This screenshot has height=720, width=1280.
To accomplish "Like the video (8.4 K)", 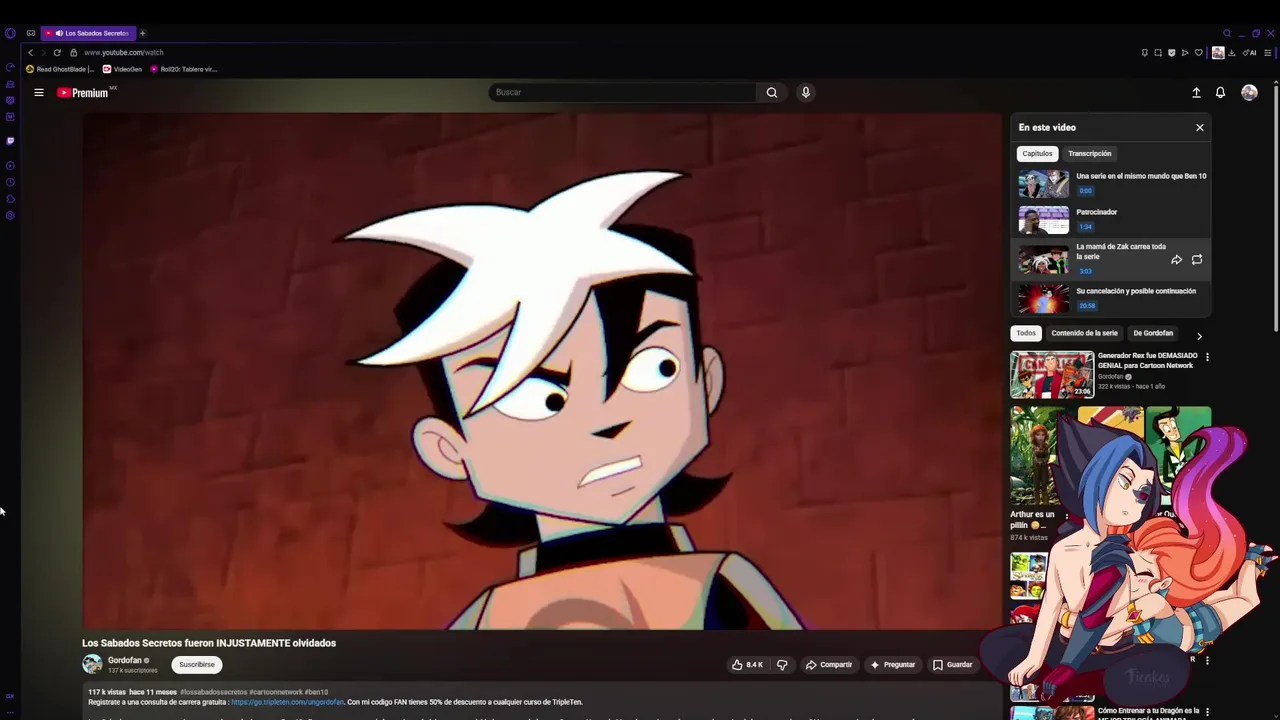I will point(747,664).
